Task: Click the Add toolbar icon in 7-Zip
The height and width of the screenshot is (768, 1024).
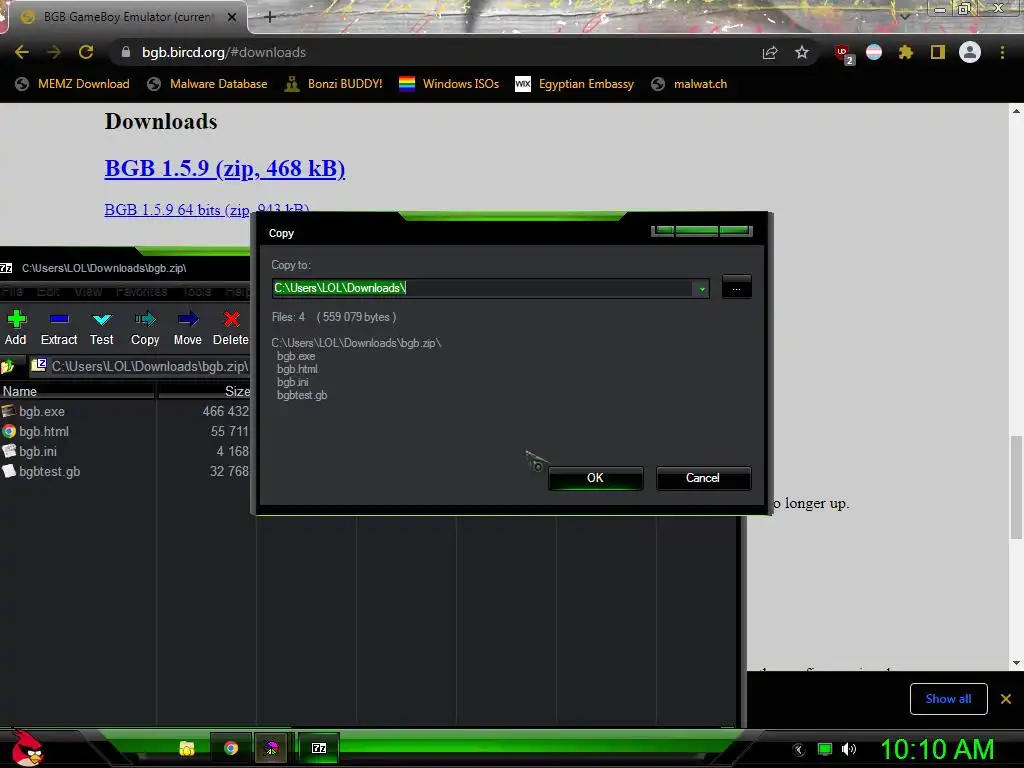Action: click(16, 327)
